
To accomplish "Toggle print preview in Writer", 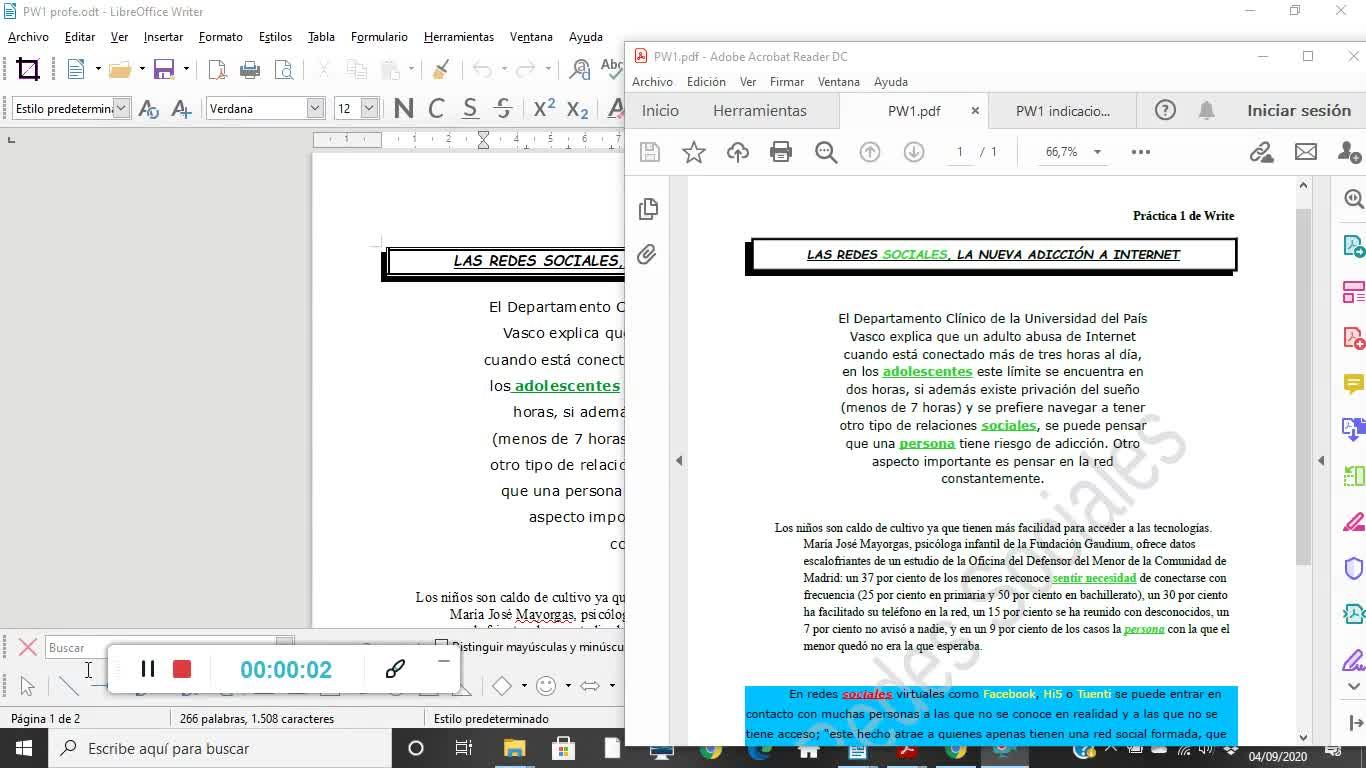I will [x=284, y=69].
